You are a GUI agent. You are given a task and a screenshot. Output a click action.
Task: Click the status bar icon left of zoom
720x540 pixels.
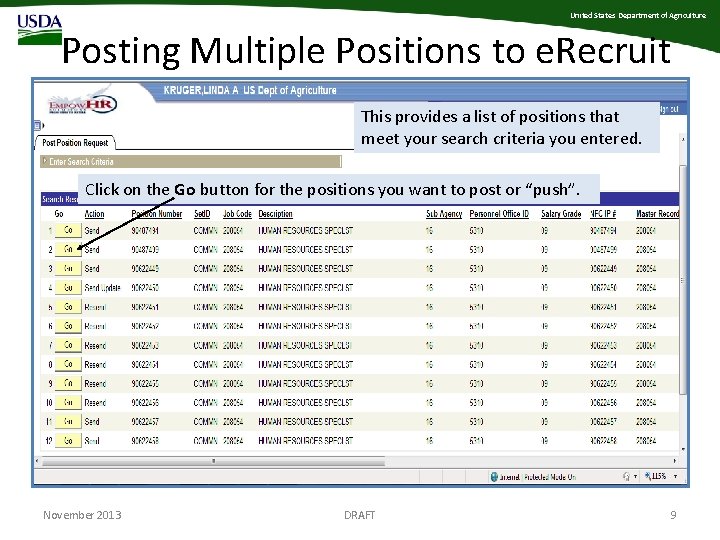pyautogui.click(x=626, y=477)
